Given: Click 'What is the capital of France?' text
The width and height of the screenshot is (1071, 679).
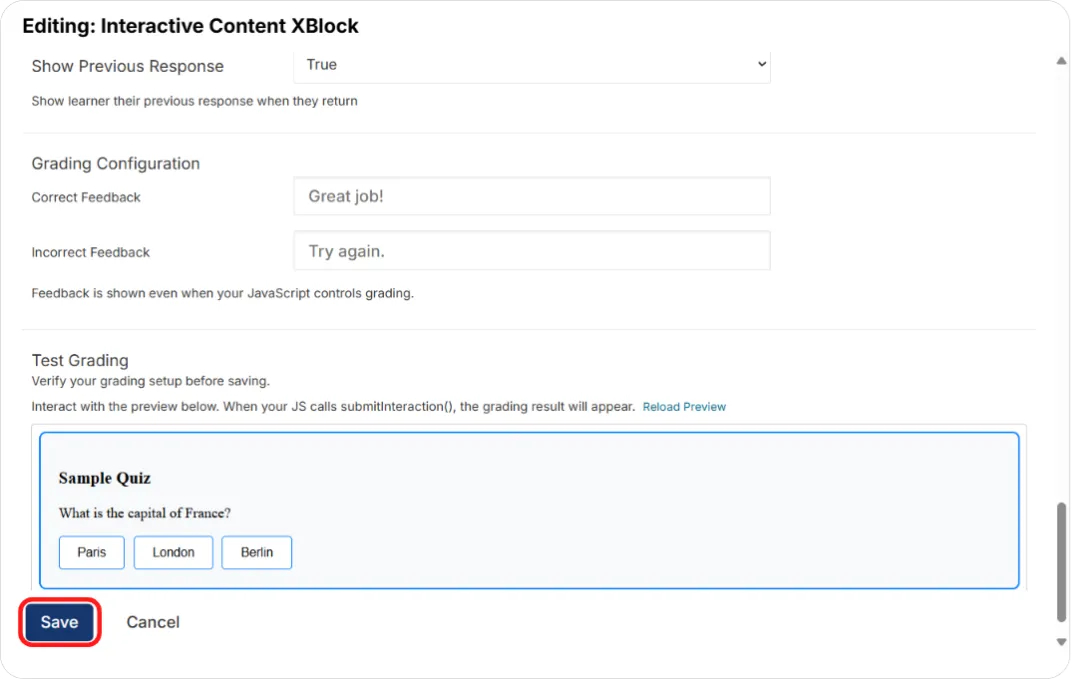Looking at the screenshot, I should coord(145,513).
